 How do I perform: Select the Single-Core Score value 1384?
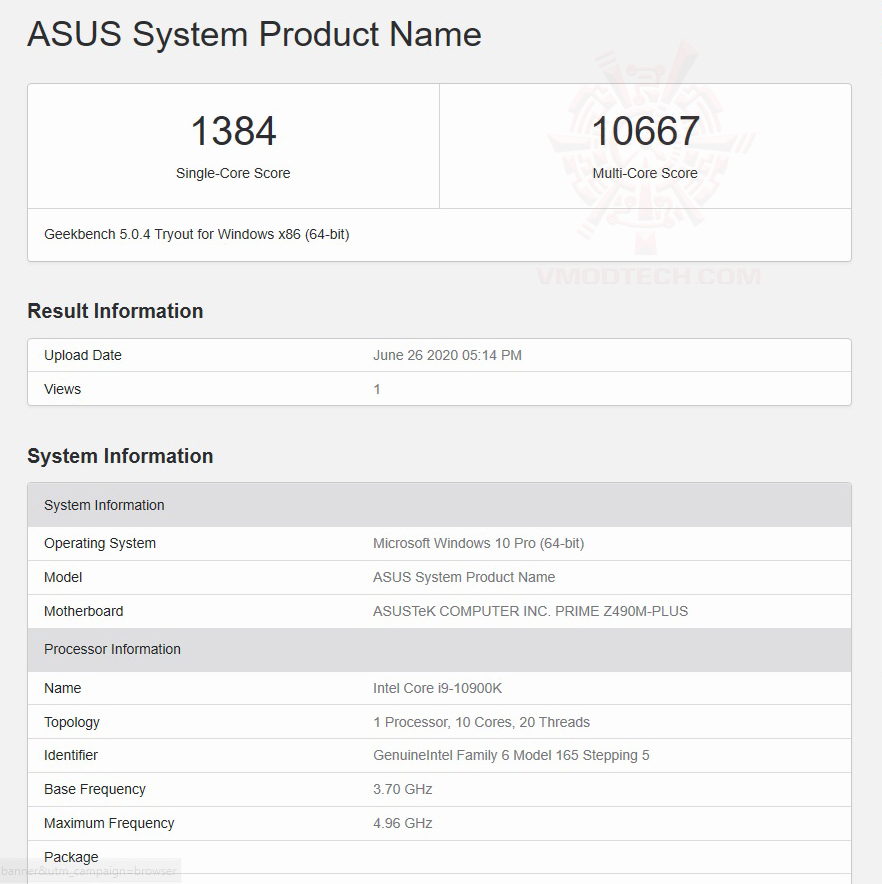tap(233, 130)
